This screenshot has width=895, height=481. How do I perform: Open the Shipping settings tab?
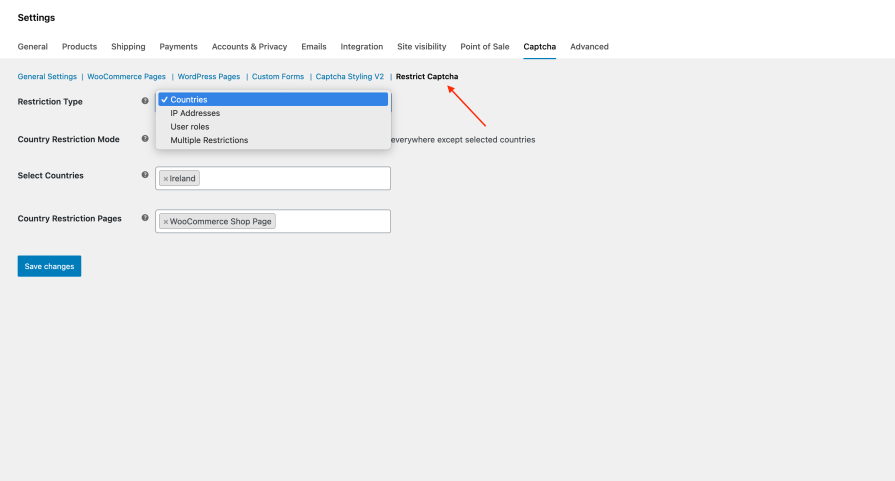click(128, 47)
